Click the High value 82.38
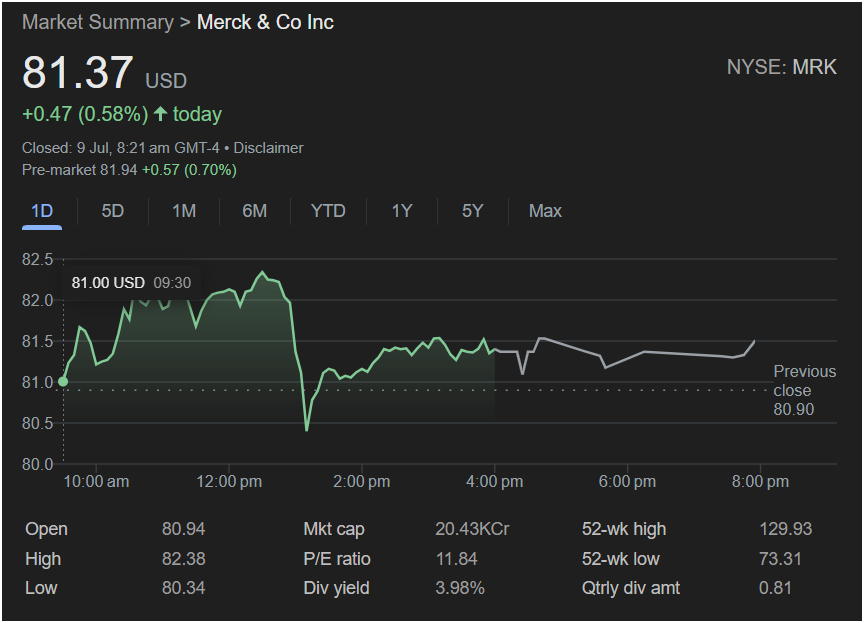 tap(183, 559)
